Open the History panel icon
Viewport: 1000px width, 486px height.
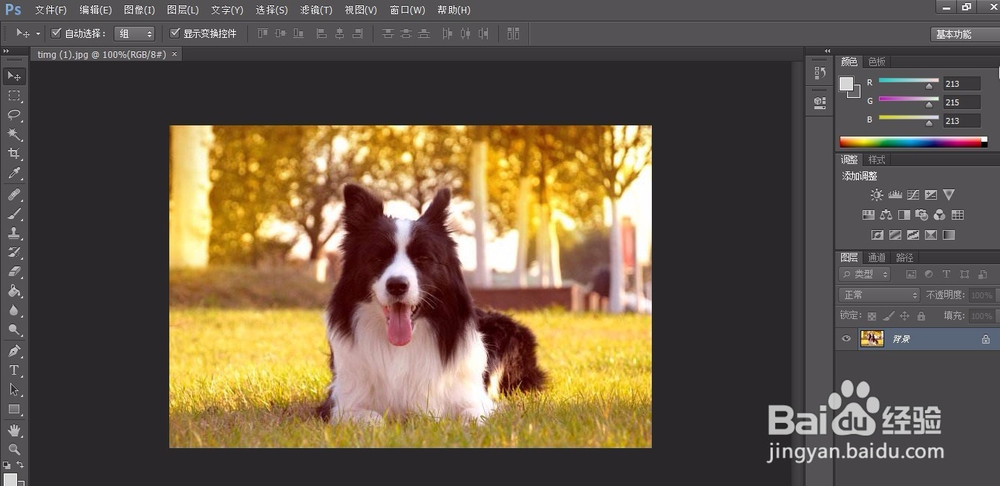(x=820, y=73)
